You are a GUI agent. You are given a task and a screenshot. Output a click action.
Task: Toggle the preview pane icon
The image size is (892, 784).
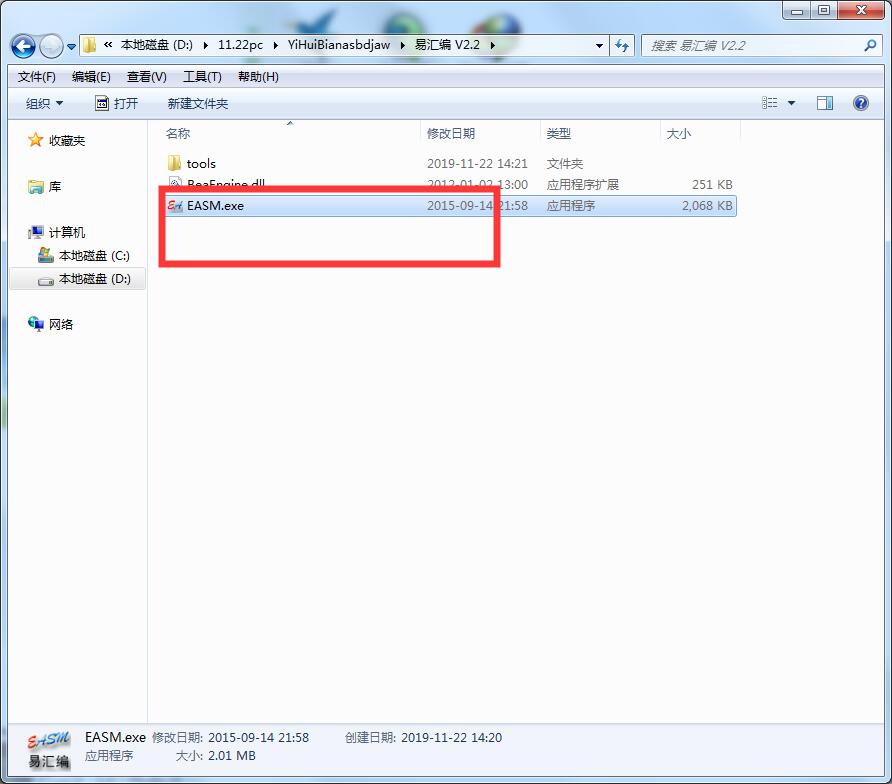tap(825, 103)
